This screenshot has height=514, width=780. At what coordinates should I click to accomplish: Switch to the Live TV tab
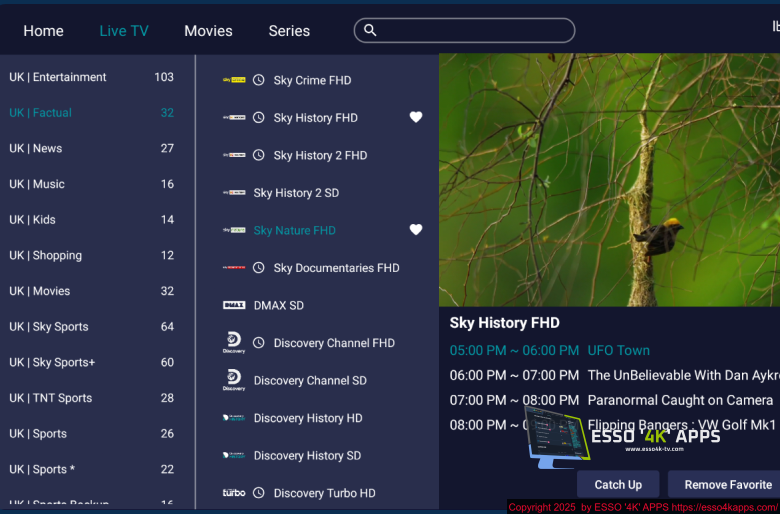tap(124, 31)
